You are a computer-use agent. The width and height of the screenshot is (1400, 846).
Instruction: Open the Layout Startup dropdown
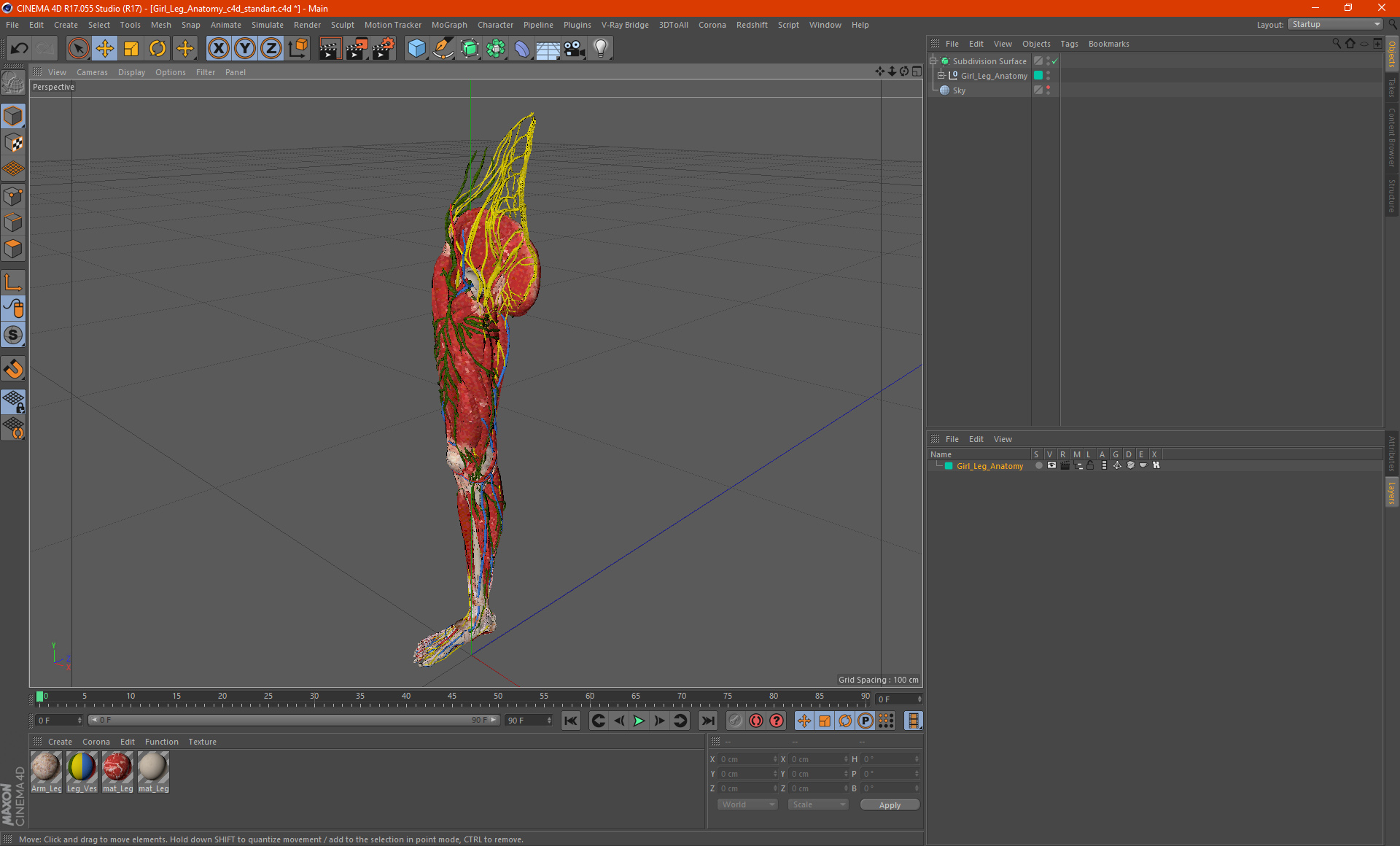pos(1335,24)
